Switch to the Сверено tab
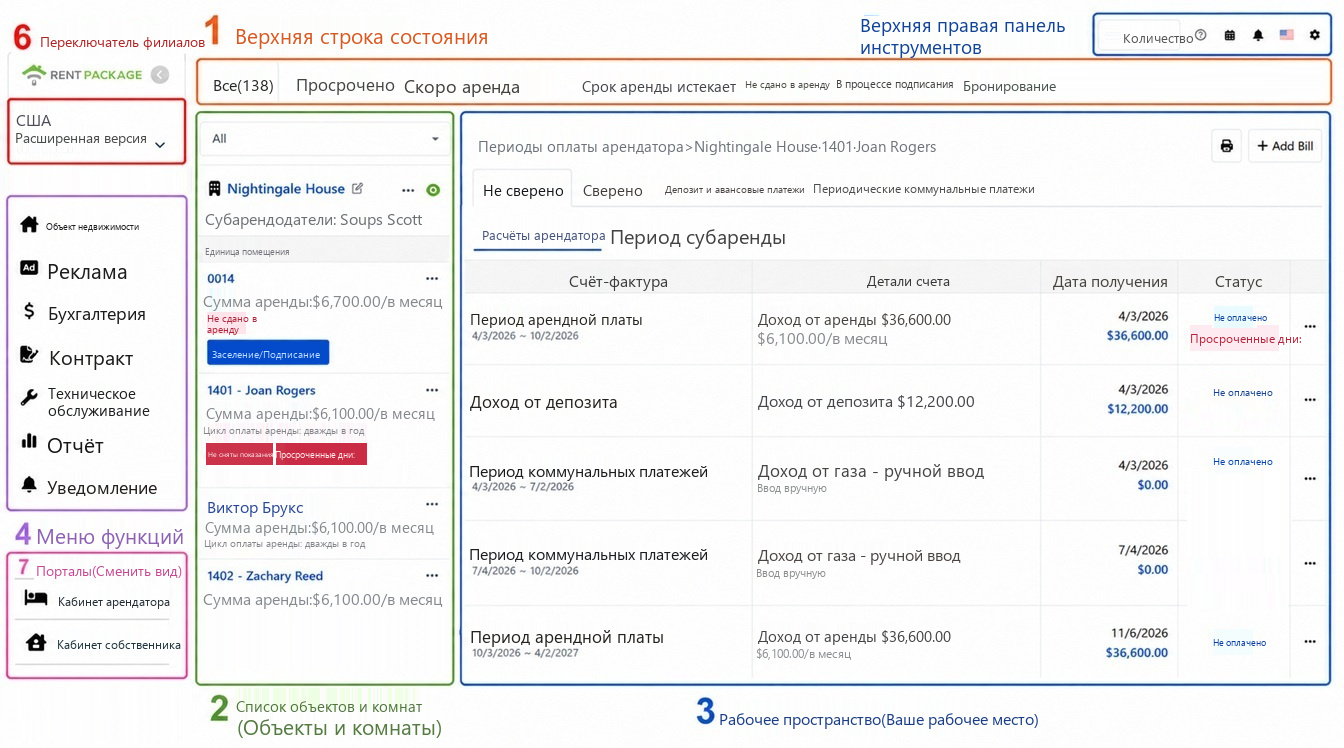 pos(613,190)
